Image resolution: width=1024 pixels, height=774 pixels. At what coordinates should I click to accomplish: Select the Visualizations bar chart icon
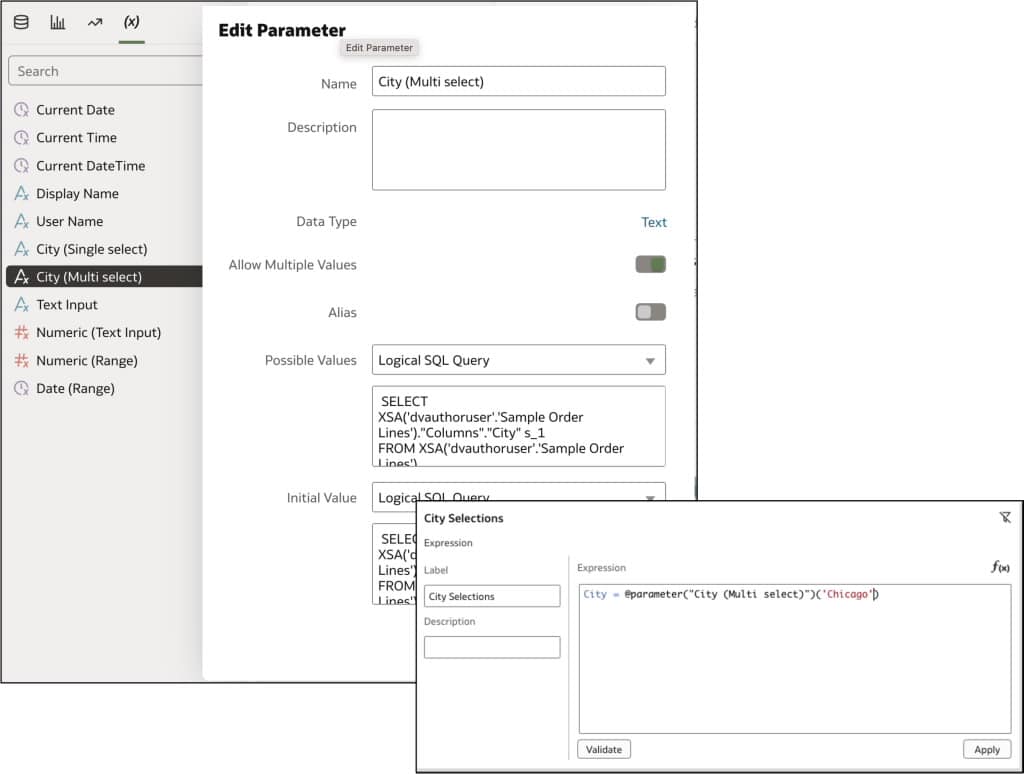point(57,21)
